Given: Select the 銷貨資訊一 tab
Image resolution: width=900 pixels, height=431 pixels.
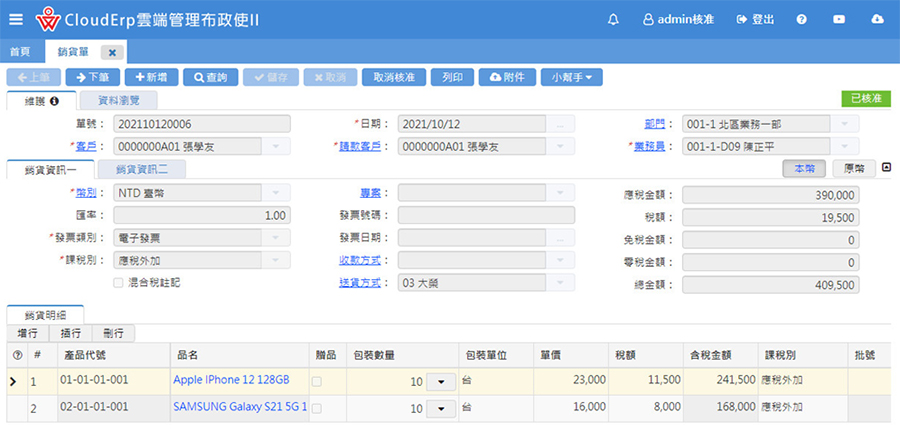Looking at the screenshot, I should [51, 169].
